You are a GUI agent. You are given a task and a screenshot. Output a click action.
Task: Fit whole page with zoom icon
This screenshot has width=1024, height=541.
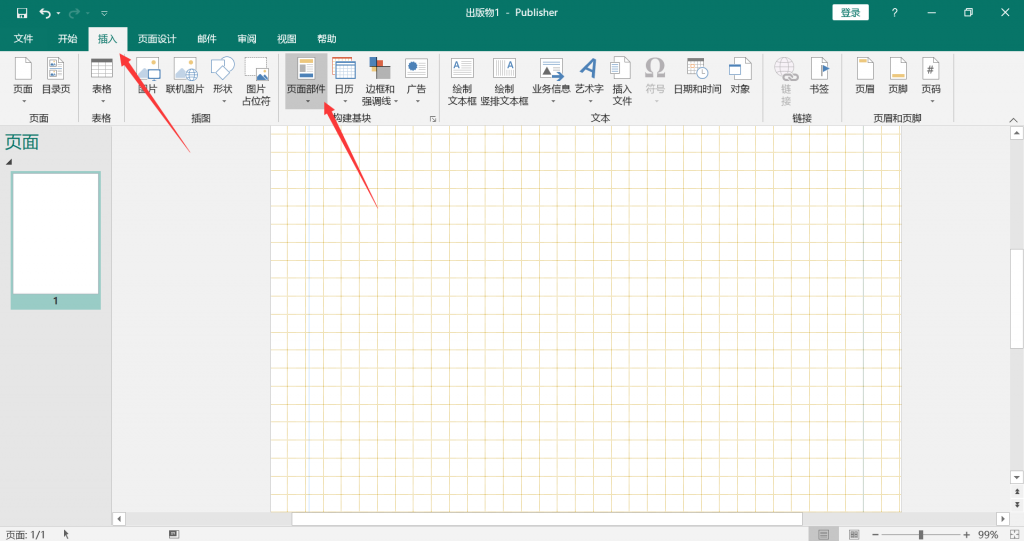coord(1014,534)
